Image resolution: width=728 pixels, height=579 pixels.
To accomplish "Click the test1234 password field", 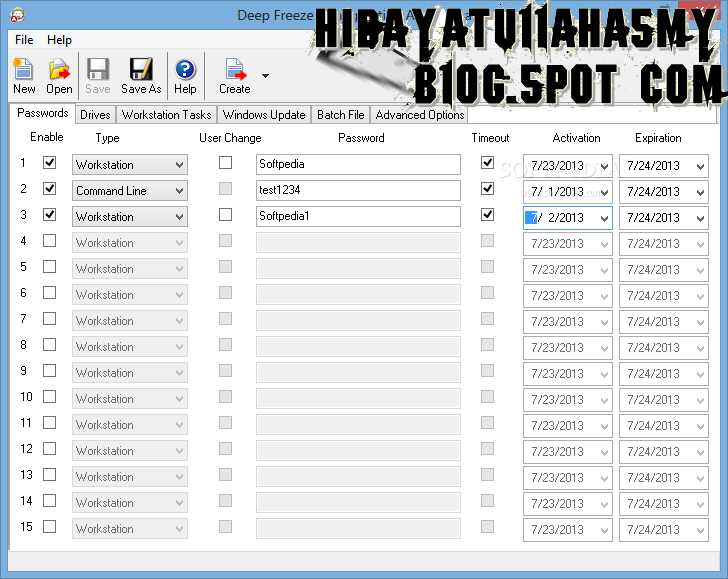I will pos(358,190).
